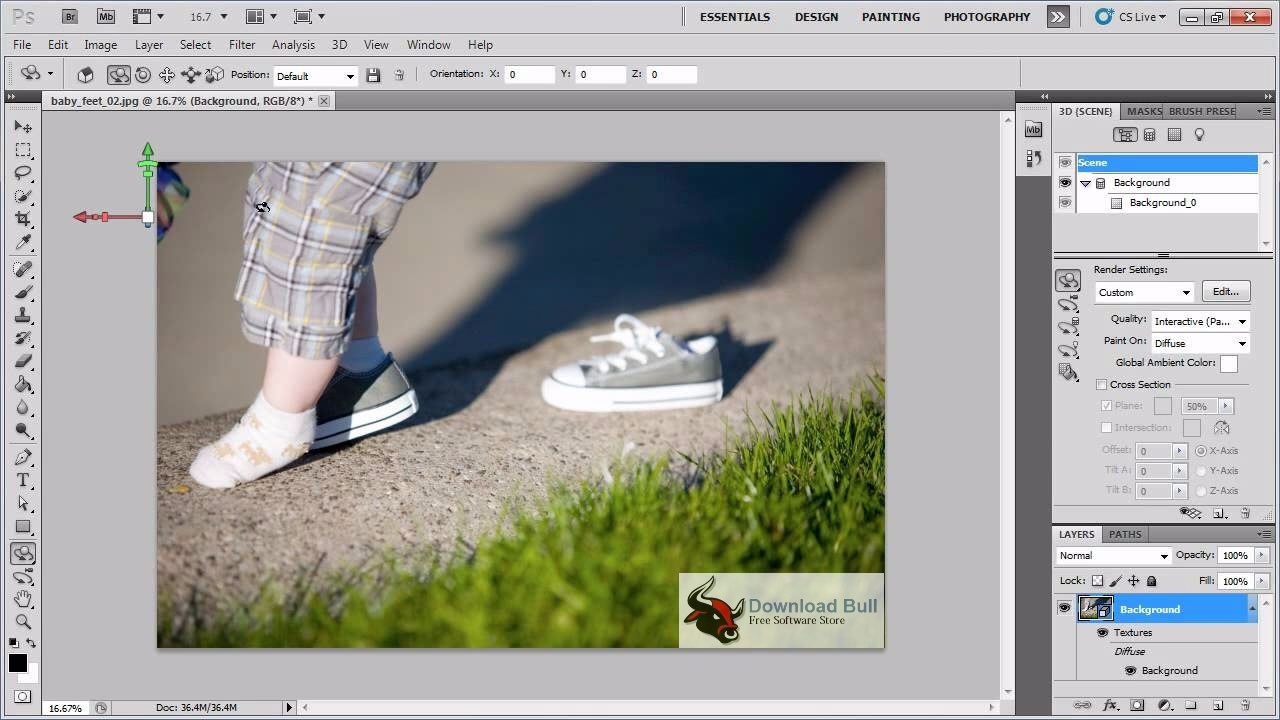
Task: Select the Crop tool
Action: coord(23,219)
